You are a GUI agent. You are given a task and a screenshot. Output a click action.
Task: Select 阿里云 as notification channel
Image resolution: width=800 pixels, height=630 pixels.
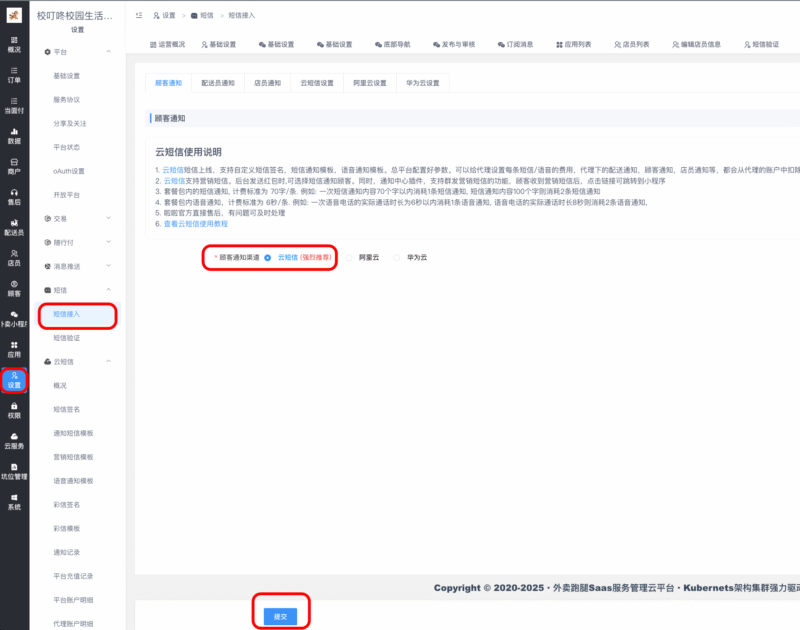351,257
